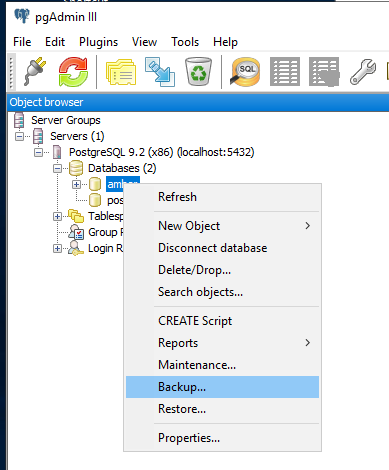Select Delete/Drop... menu entry

point(222,270)
